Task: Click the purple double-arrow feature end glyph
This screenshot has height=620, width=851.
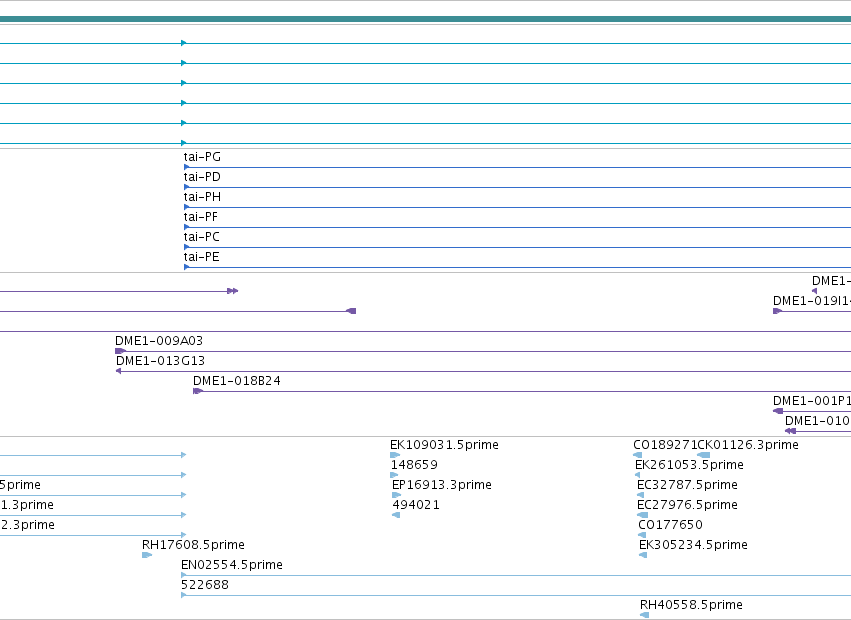Action: [233, 291]
